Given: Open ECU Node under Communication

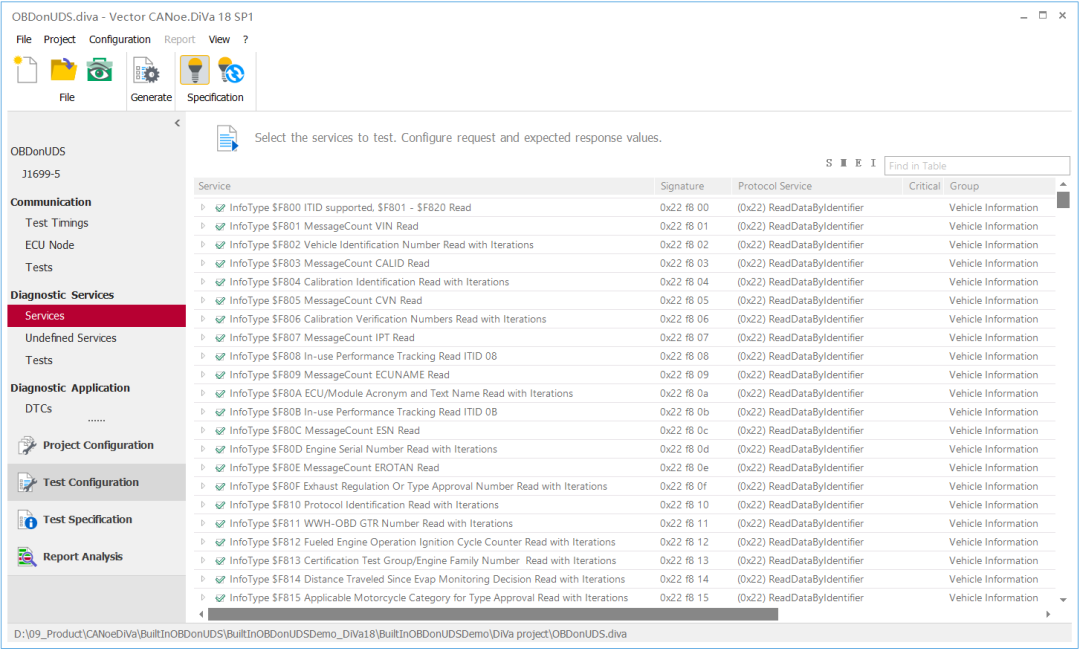Looking at the screenshot, I should tap(49, 245).
